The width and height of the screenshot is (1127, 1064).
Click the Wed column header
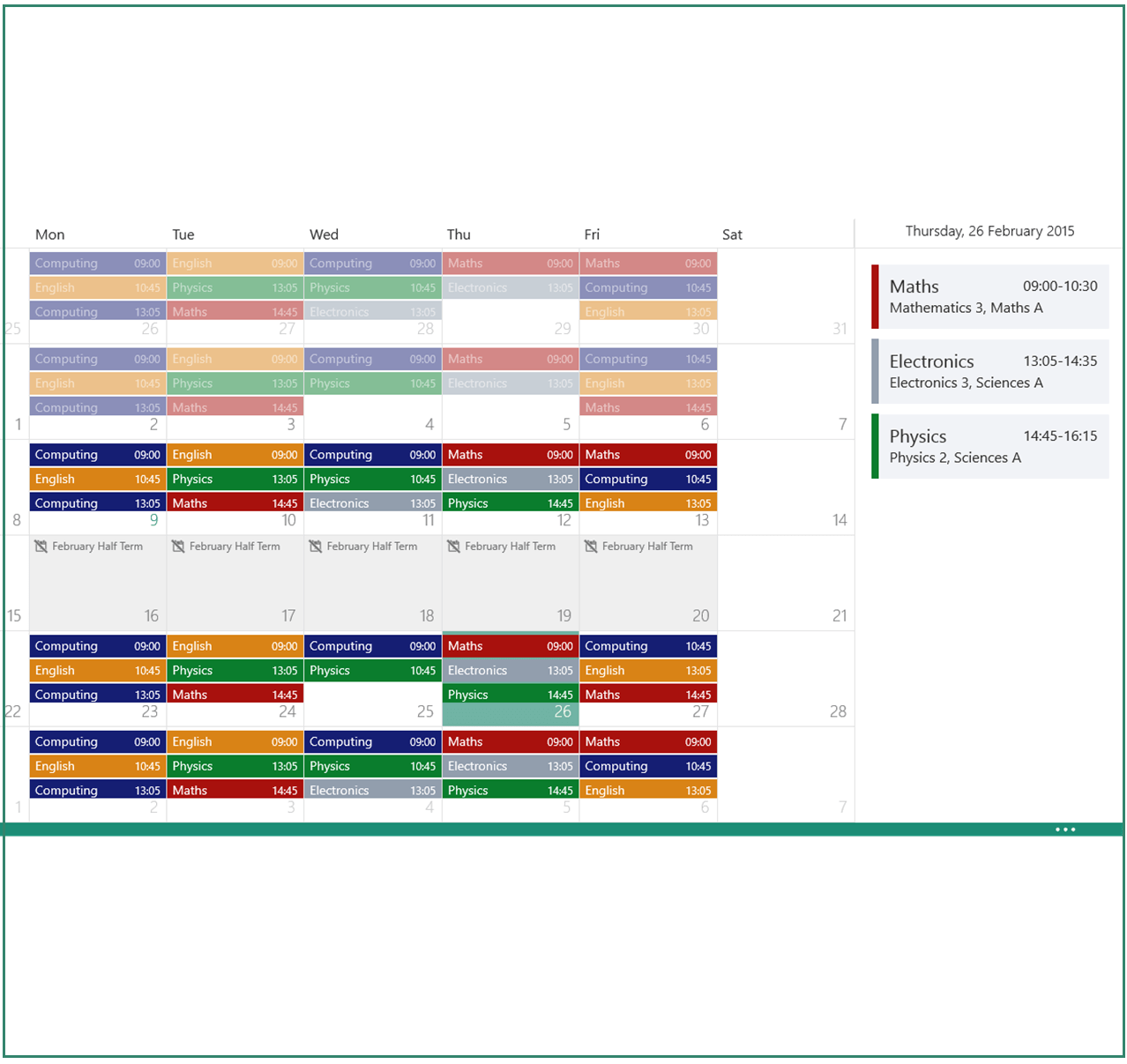(324, 234)
